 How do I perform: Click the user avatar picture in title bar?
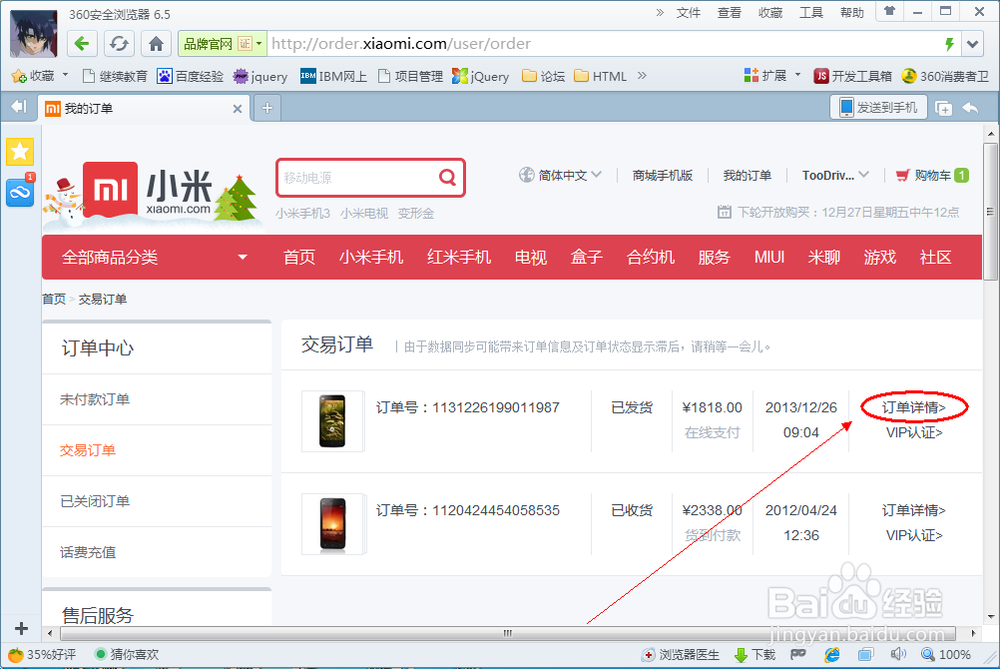33,34
